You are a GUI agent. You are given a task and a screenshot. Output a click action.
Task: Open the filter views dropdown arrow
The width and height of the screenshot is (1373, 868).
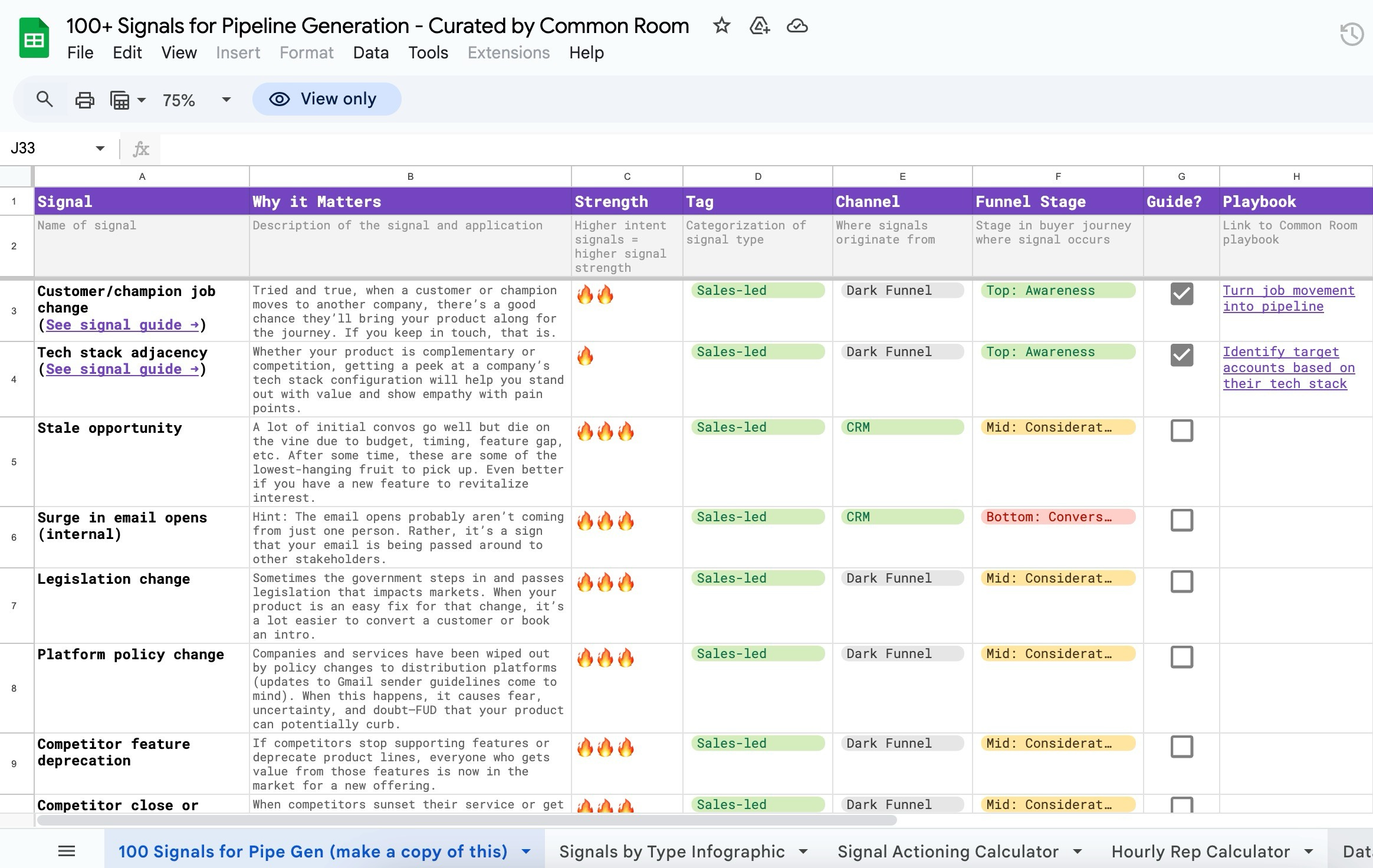coord(142,100)
